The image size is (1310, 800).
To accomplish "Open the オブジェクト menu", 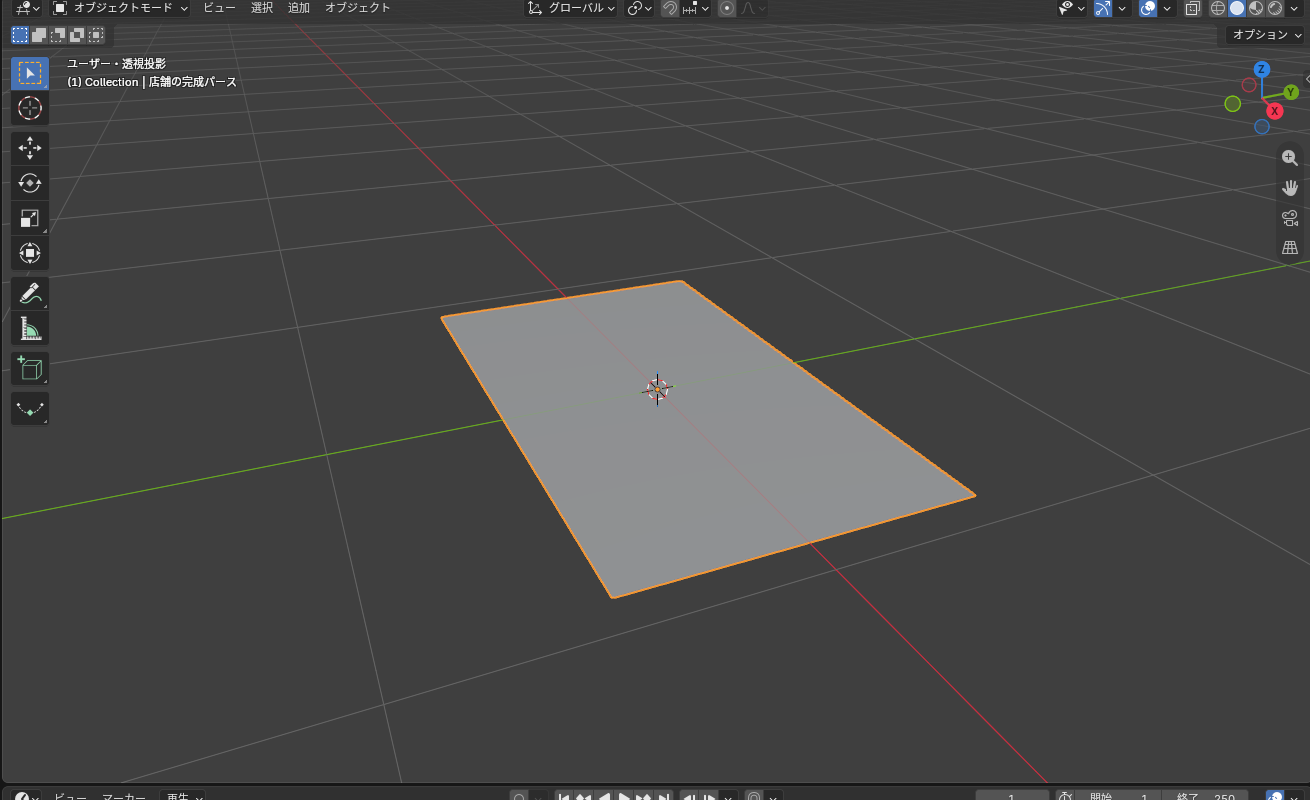I will click(358, 8).
